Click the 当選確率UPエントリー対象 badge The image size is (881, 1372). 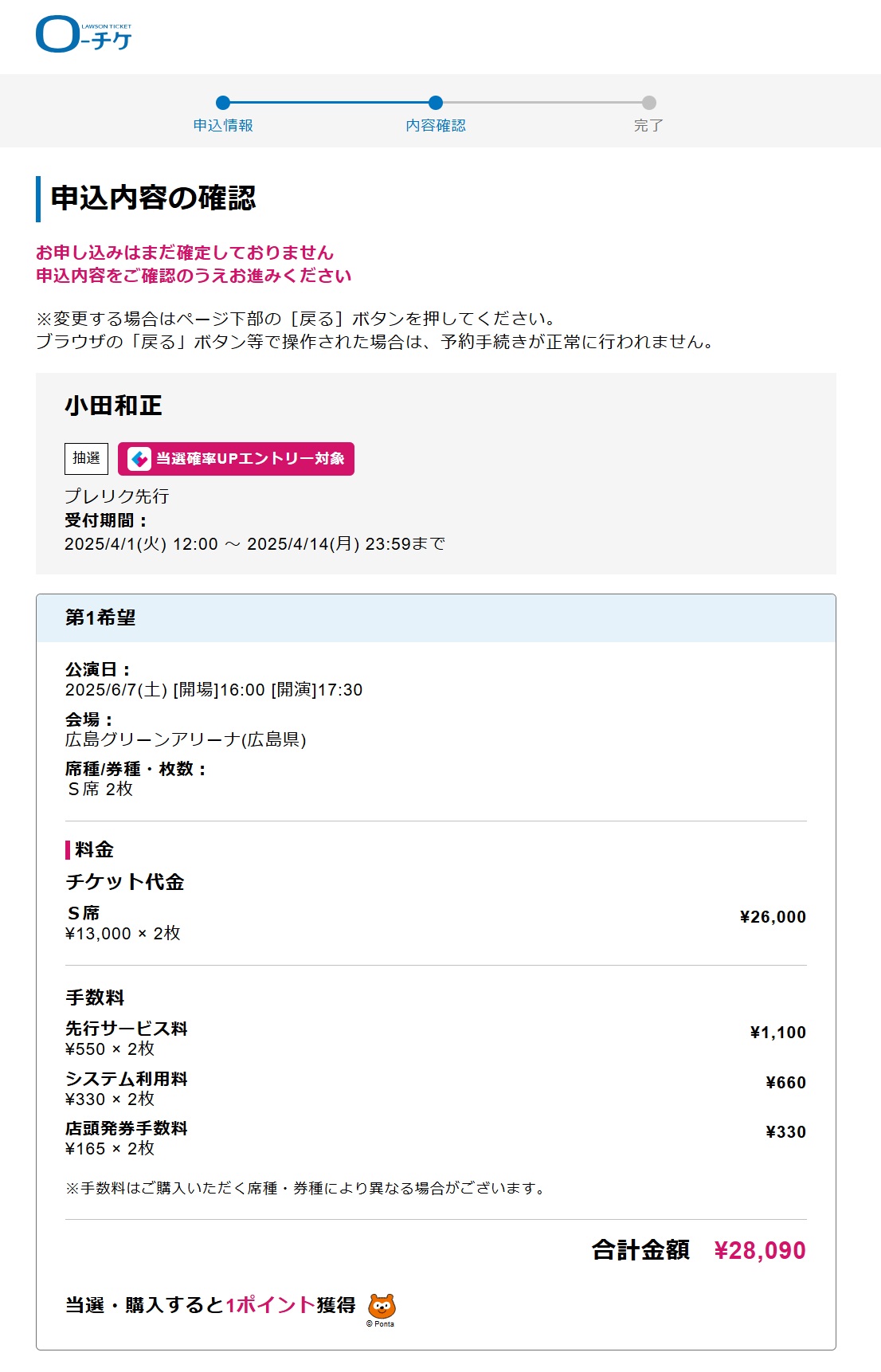click(x=236, y=459)
